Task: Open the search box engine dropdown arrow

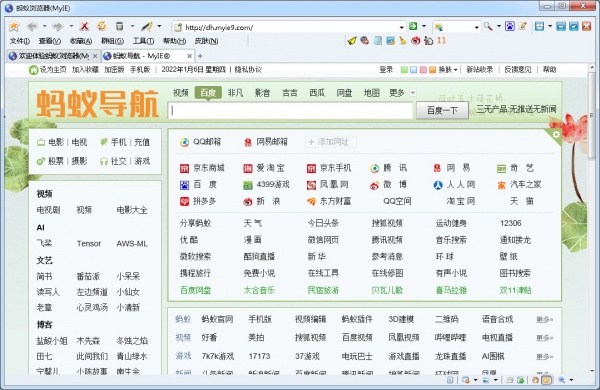Action: pyautogui.click(x=476, y=27)
